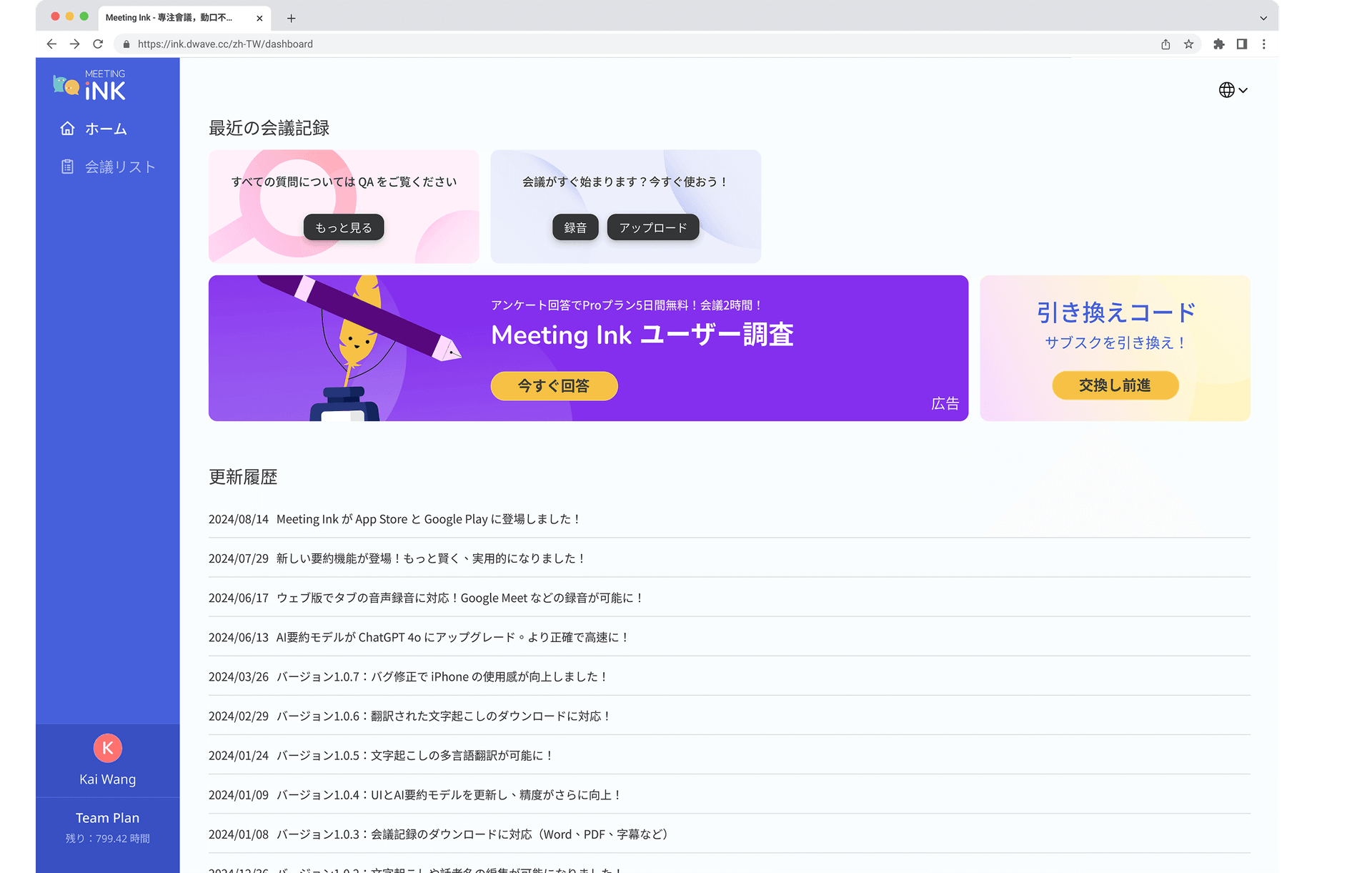Screen dimensions: 1372x873
Task: Click the browser address bar URL
Action: (225, 44)
